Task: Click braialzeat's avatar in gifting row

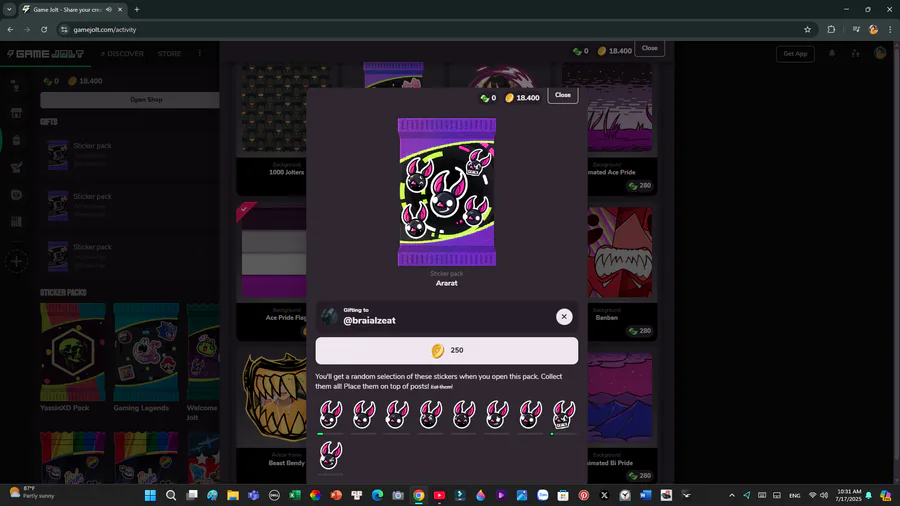Action: click(329, 316)
